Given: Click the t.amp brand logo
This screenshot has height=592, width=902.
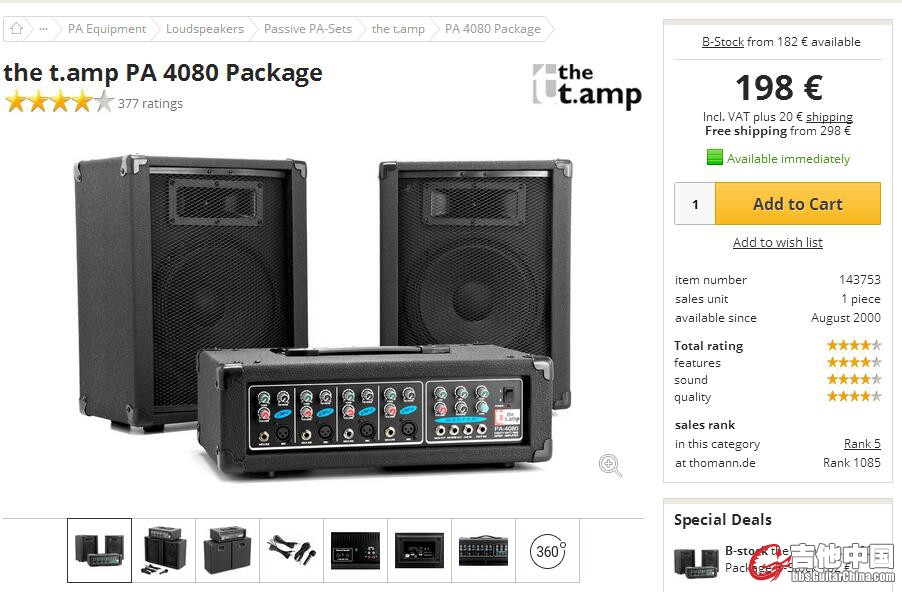Looking at the screenshot, I should [586, 86].
